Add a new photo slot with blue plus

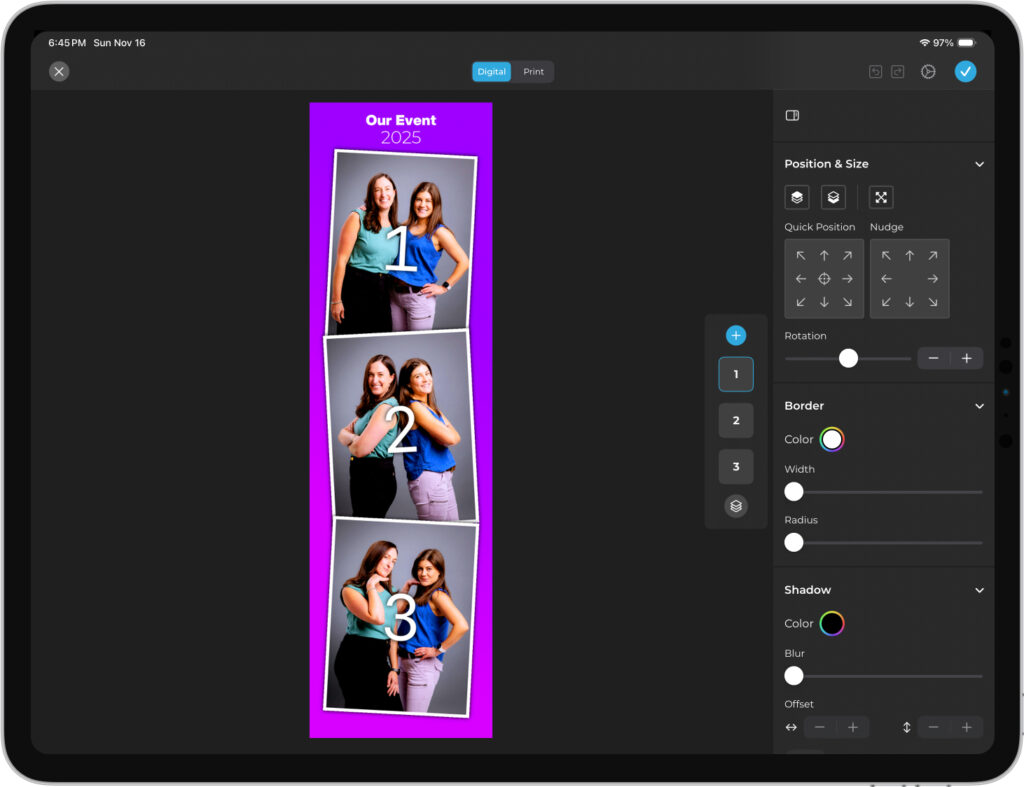click(x=736, y=336)
